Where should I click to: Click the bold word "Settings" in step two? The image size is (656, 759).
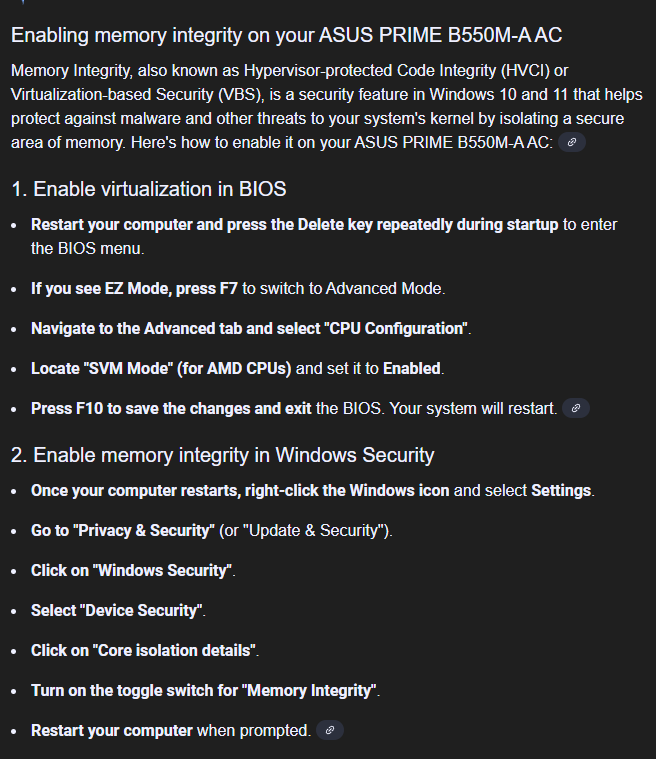(561, 490)
